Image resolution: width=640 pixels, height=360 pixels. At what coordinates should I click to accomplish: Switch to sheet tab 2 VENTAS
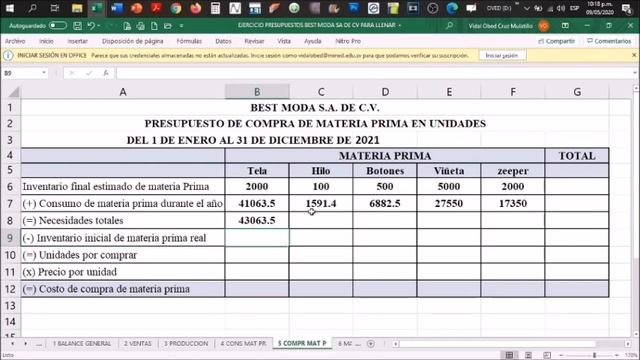point(138,344)
